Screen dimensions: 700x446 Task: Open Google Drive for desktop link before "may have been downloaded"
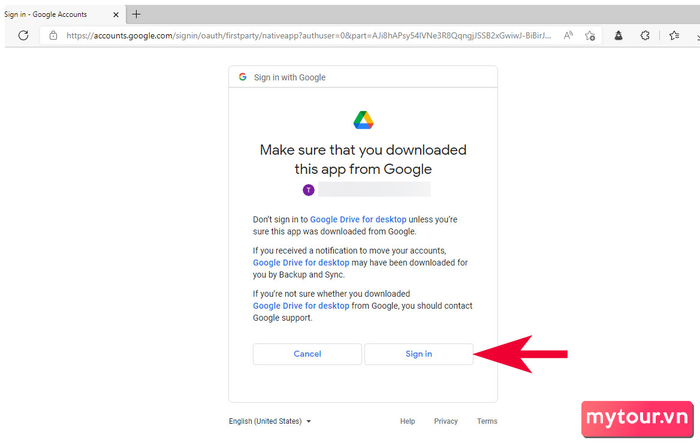pyautogui.click(x=301, y=263)
